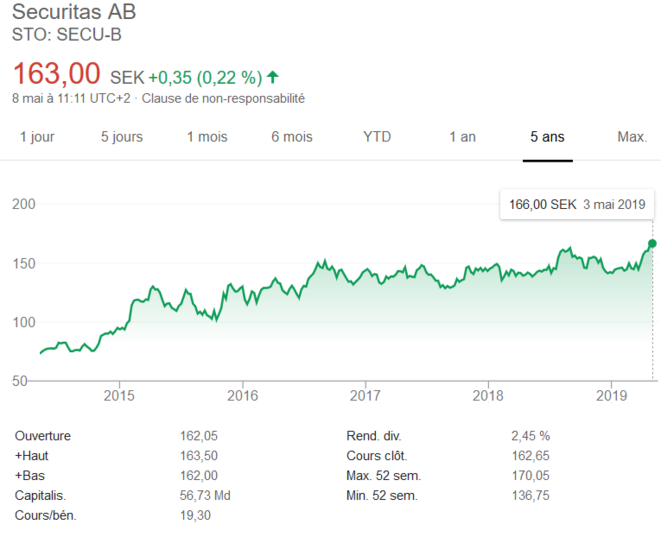Click the 'Max. 52 sem.' label
The height and width of the screenshot is (537, 661).
(x=384, y=475)
